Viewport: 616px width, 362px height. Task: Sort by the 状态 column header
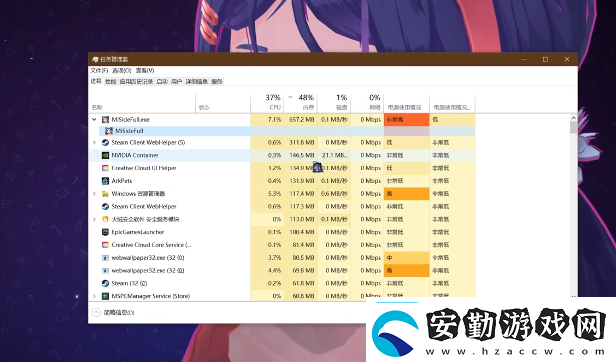coord(223,103)
